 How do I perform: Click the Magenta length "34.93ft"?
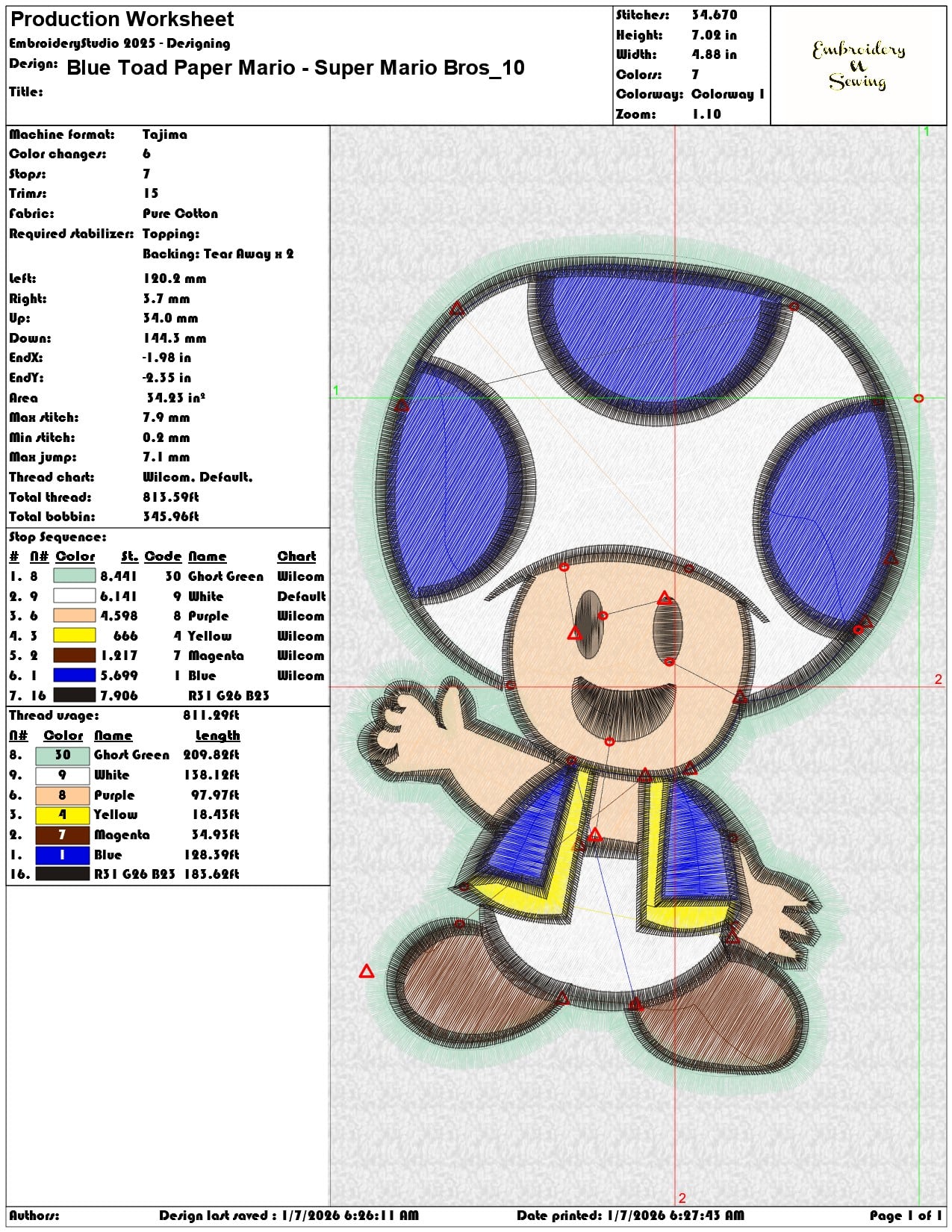[x=215, y=835]
